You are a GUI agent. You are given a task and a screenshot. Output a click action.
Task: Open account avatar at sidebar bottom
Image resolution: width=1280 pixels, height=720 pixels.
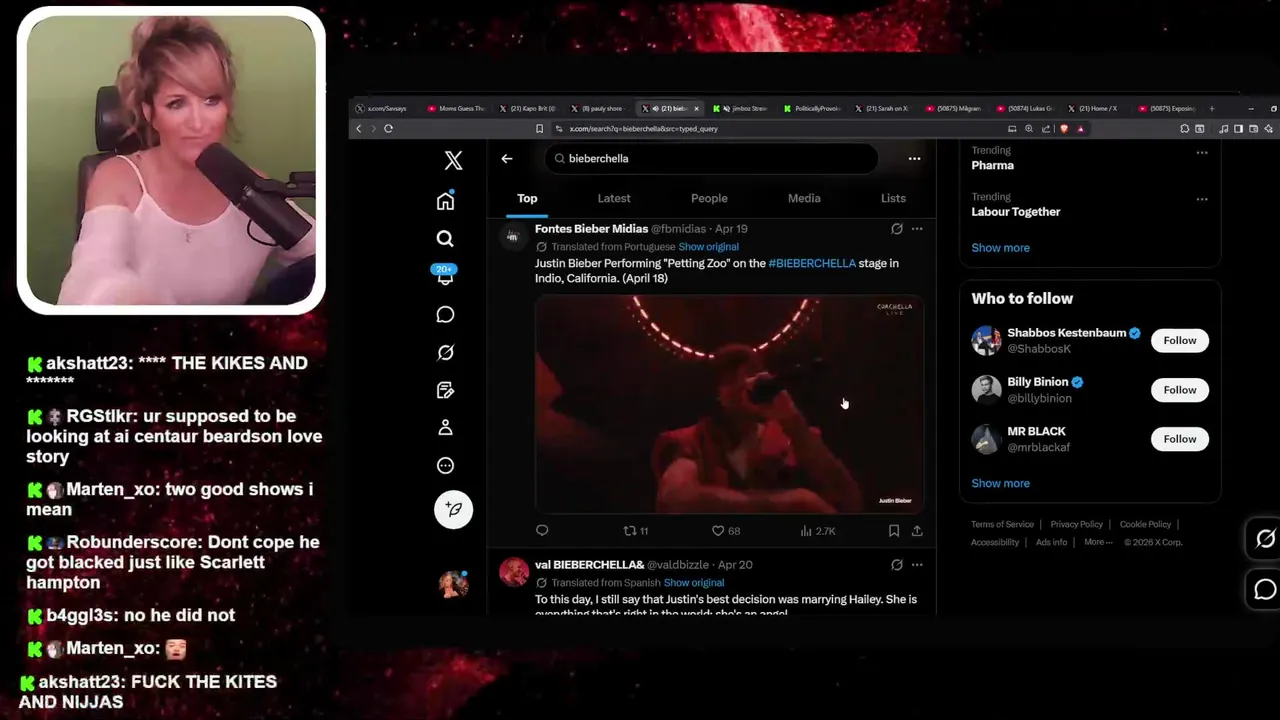pos(453,583)
